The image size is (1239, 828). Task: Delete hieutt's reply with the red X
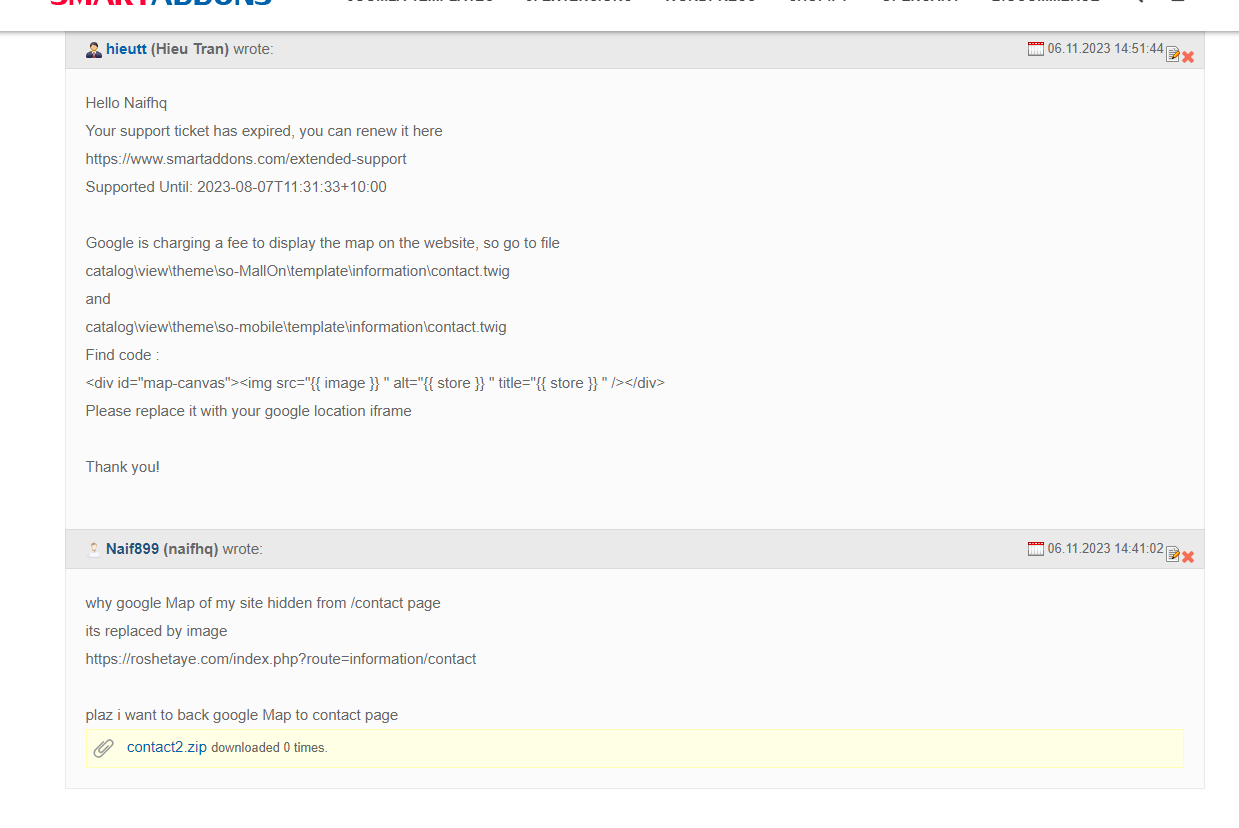[x=1188, y=57]
